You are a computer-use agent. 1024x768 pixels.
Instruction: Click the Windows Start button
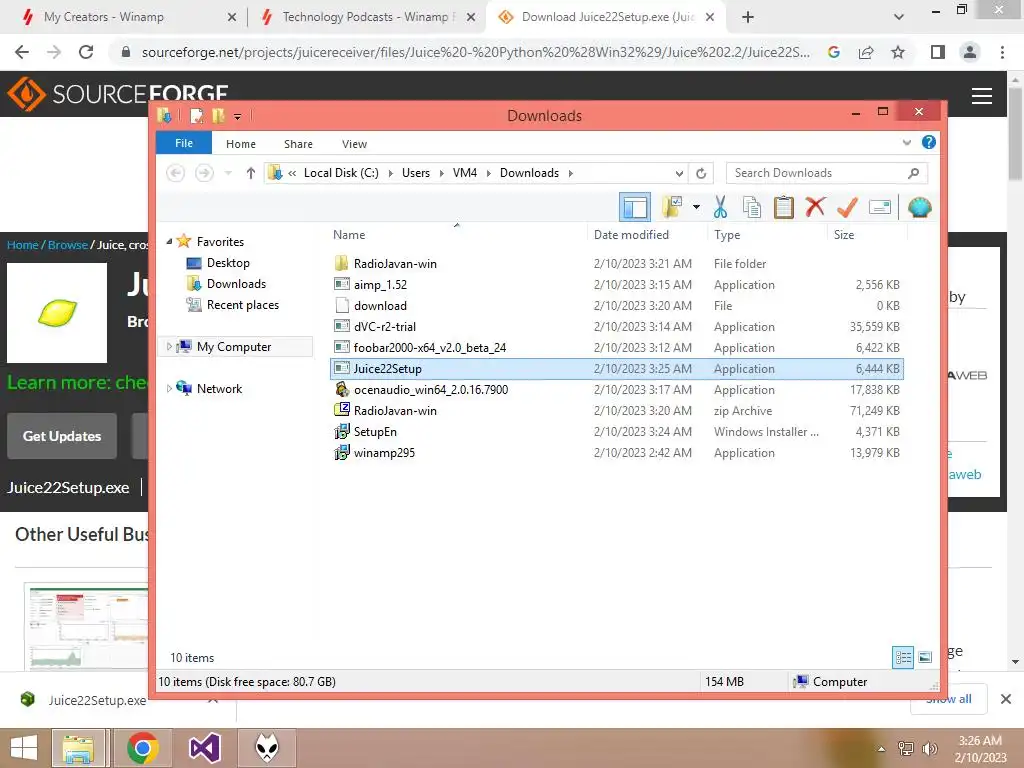point(24,748)
